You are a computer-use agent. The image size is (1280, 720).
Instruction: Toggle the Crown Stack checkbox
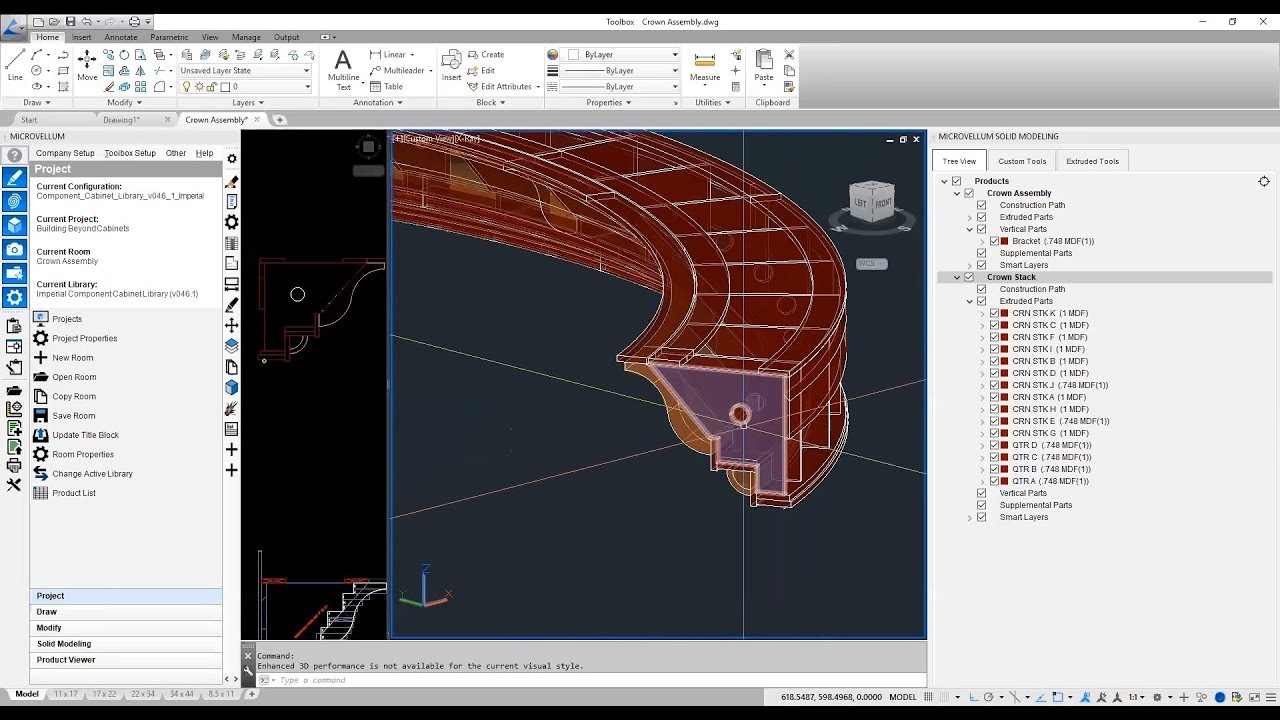[x=969, y=277]
